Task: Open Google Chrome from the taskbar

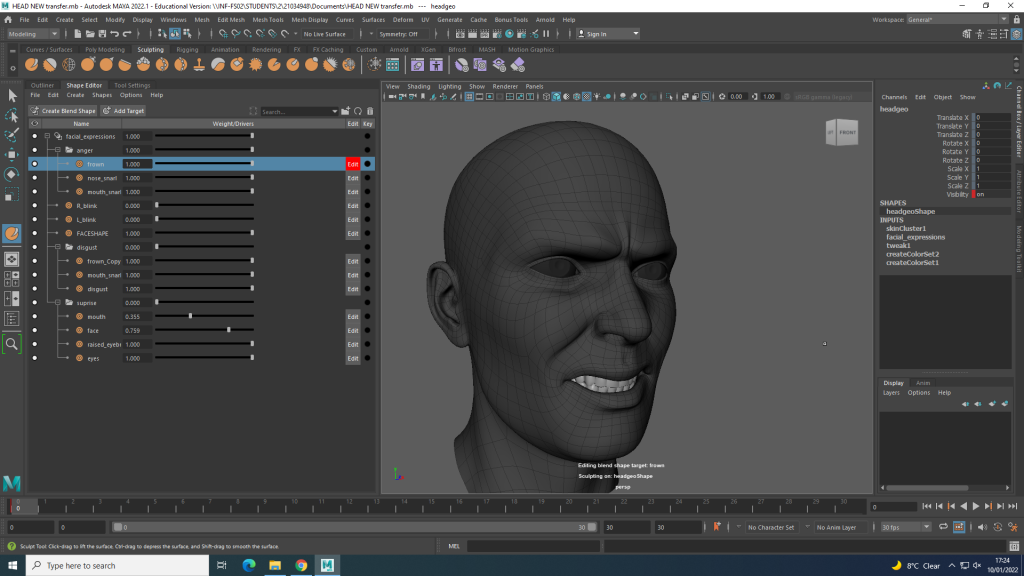Action: tap(301, 565)
